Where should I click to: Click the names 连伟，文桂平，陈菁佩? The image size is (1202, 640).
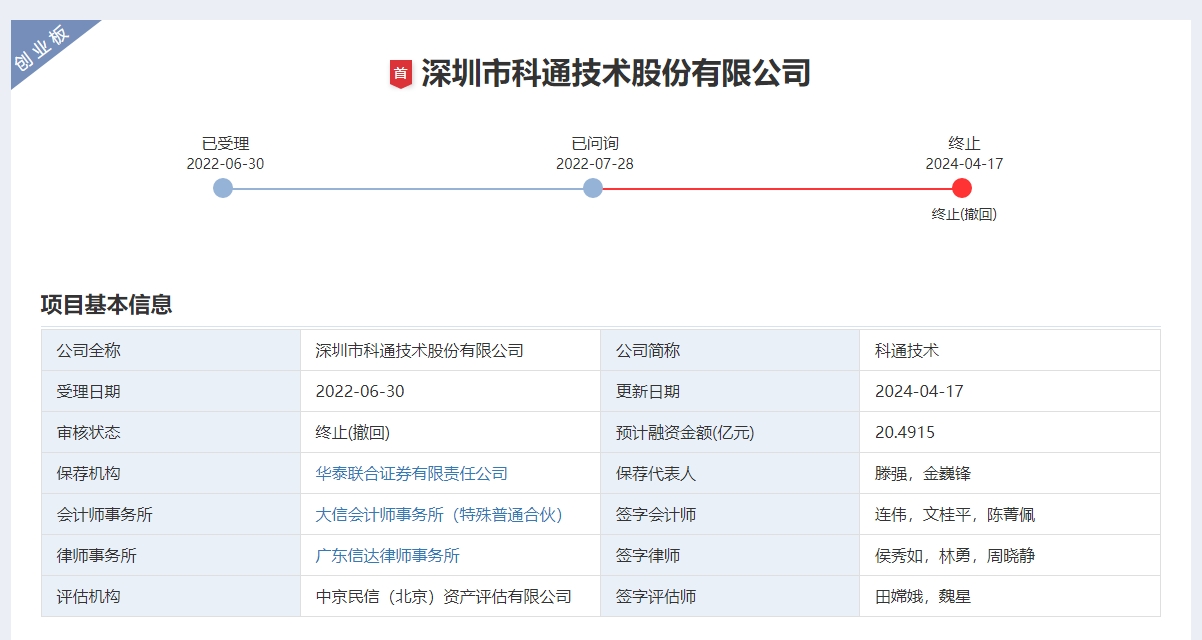click(955, 515)
